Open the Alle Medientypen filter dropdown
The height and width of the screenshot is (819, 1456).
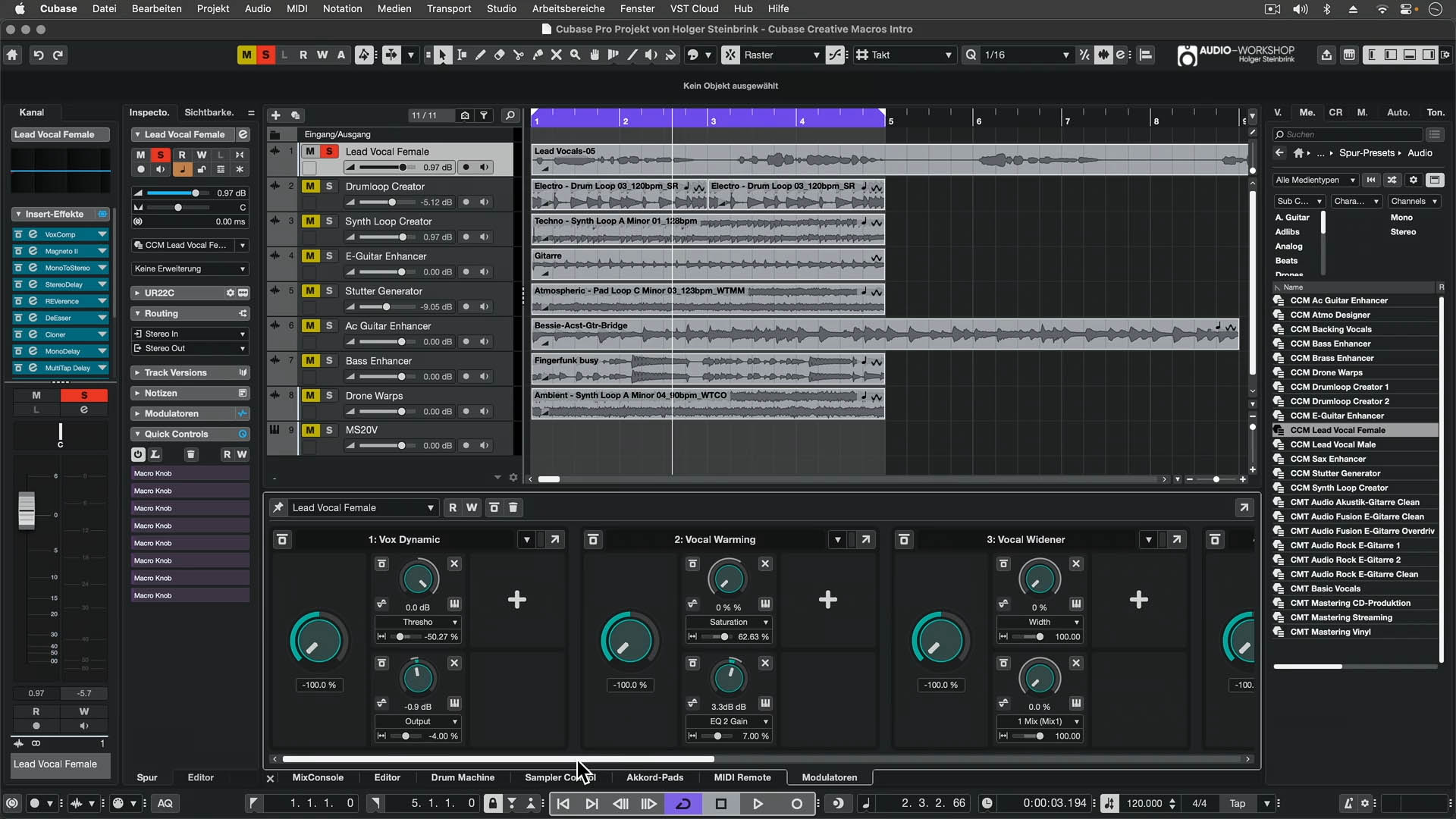[x=1316, y=180]
